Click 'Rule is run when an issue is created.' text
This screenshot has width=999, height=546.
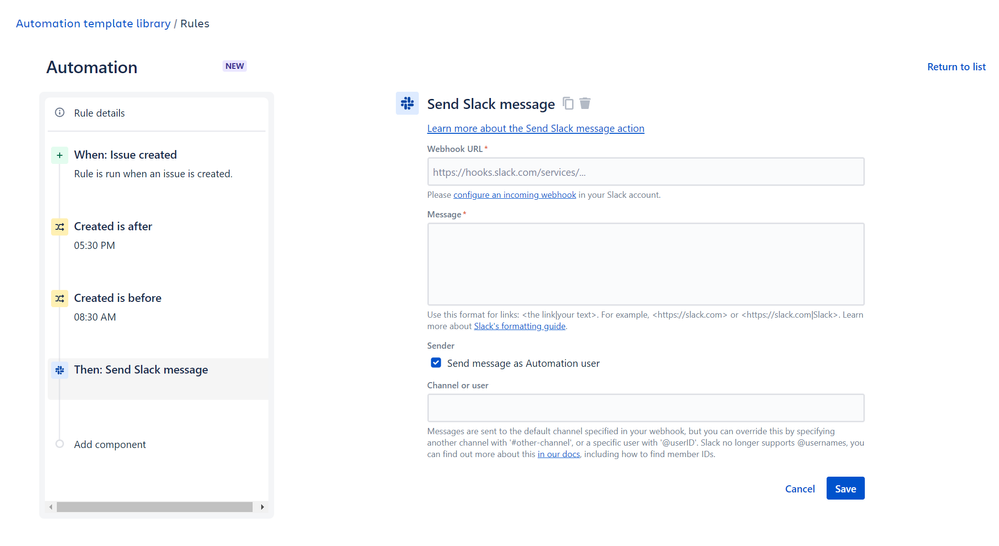[x=153, y=174]
